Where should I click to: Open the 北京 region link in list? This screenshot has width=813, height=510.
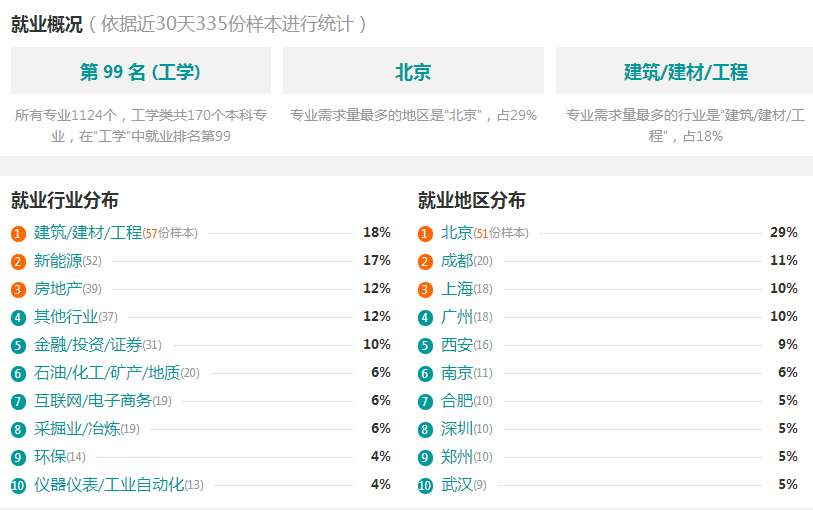coord(457,232)
